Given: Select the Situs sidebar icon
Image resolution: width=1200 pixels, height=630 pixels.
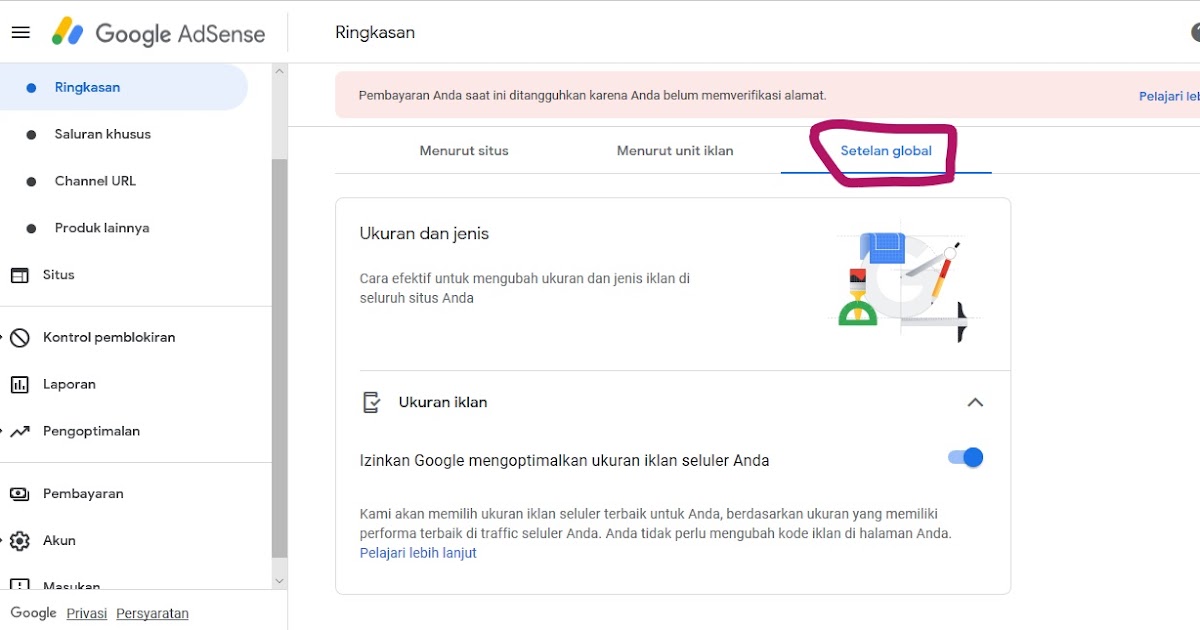Looking at the screenshot, I should point(22,274).
